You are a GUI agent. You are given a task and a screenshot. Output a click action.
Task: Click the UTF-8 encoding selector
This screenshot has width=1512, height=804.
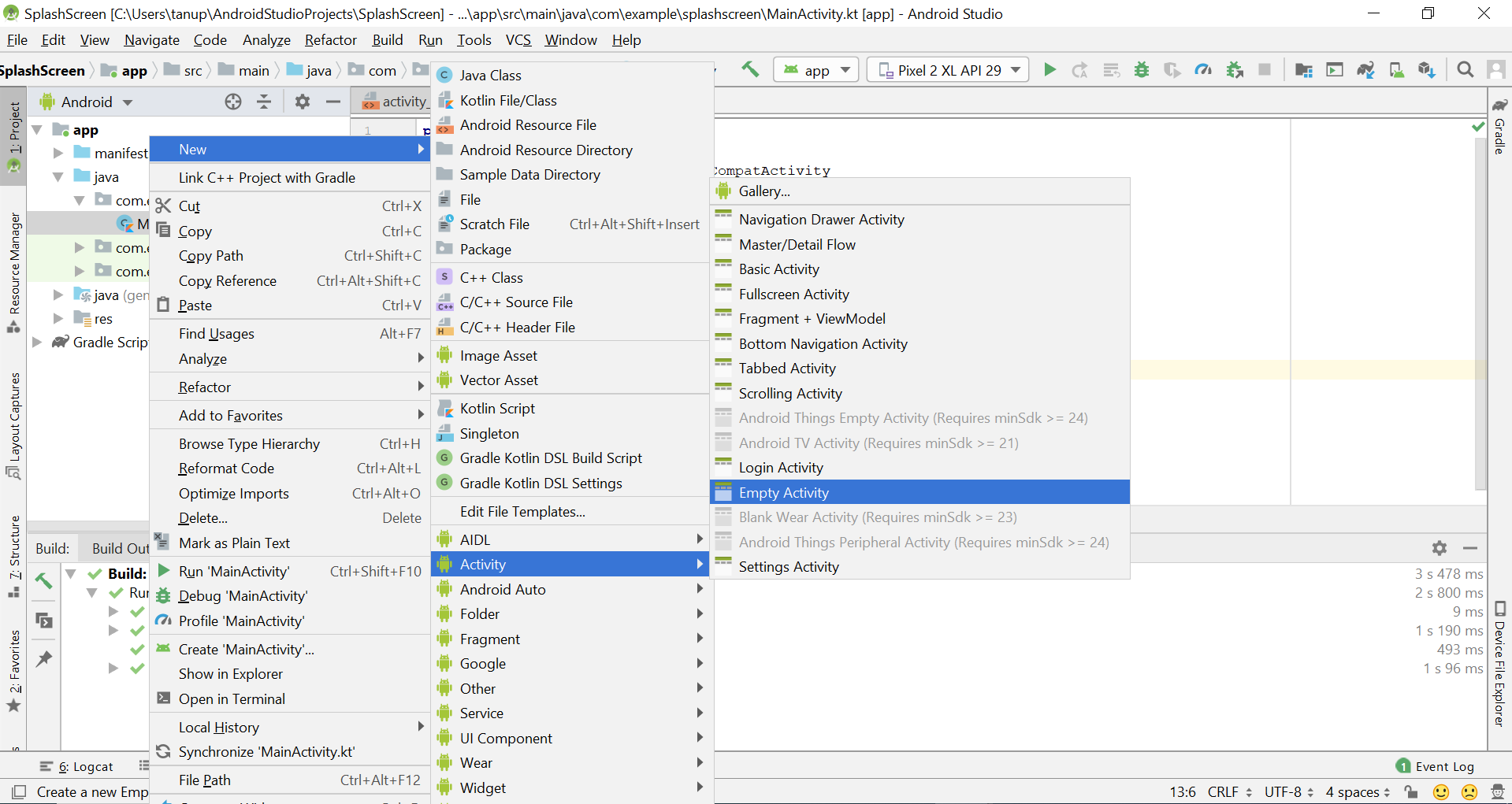(x=1289, y=792)
